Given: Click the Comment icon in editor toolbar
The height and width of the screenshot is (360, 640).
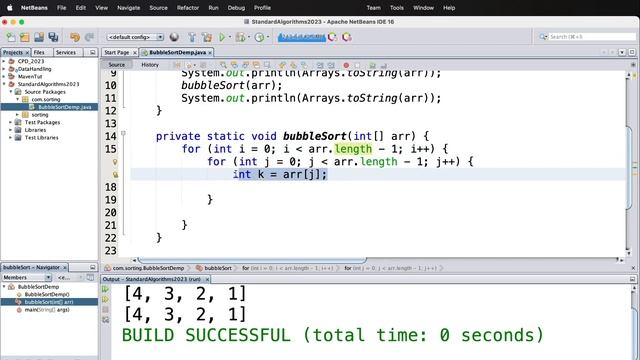Looking at the screenshot, I should pyautogui.click(x=372, y=65).
